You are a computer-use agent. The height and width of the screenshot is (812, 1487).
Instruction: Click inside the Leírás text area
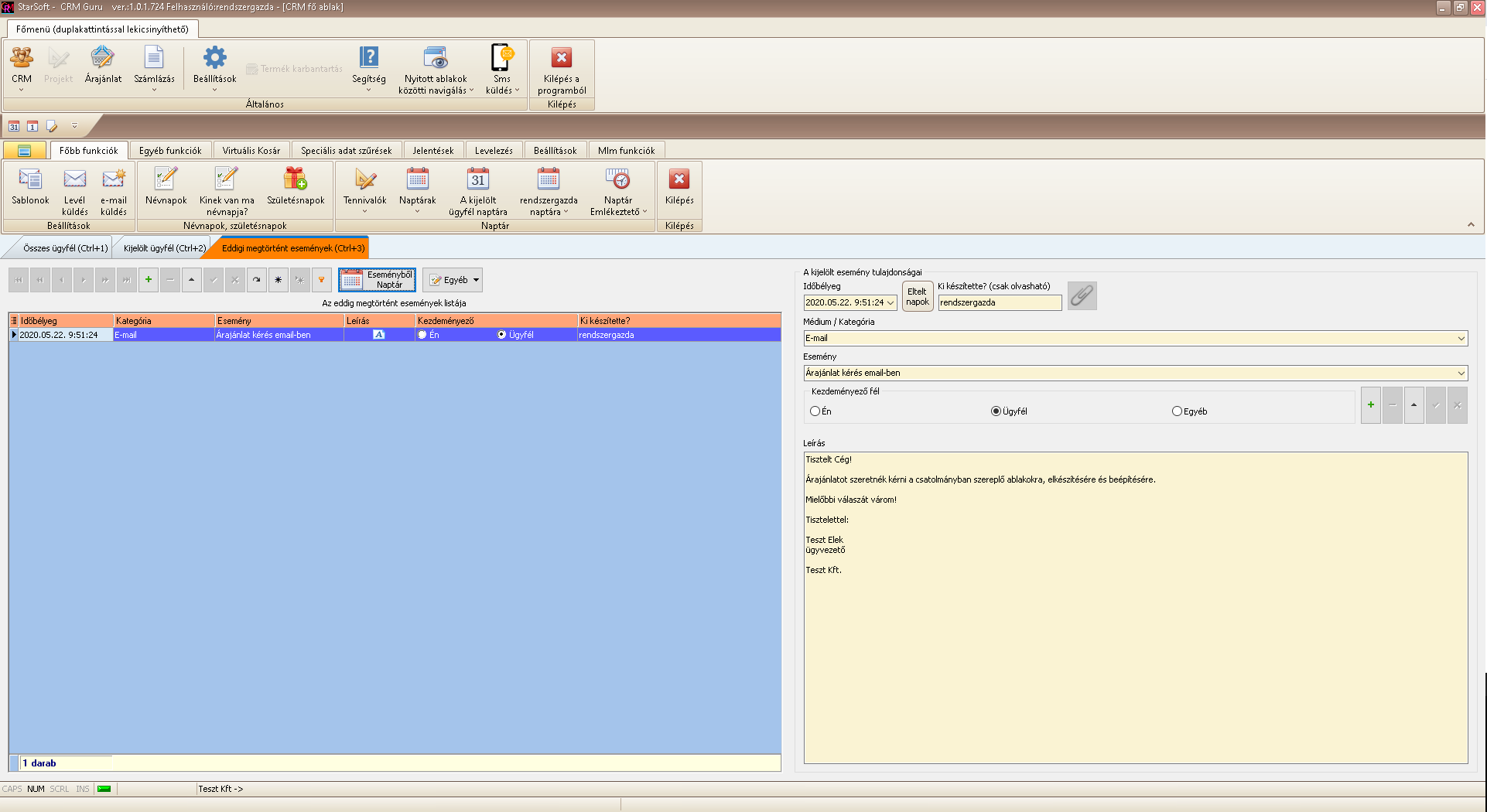pos(1136,608)
